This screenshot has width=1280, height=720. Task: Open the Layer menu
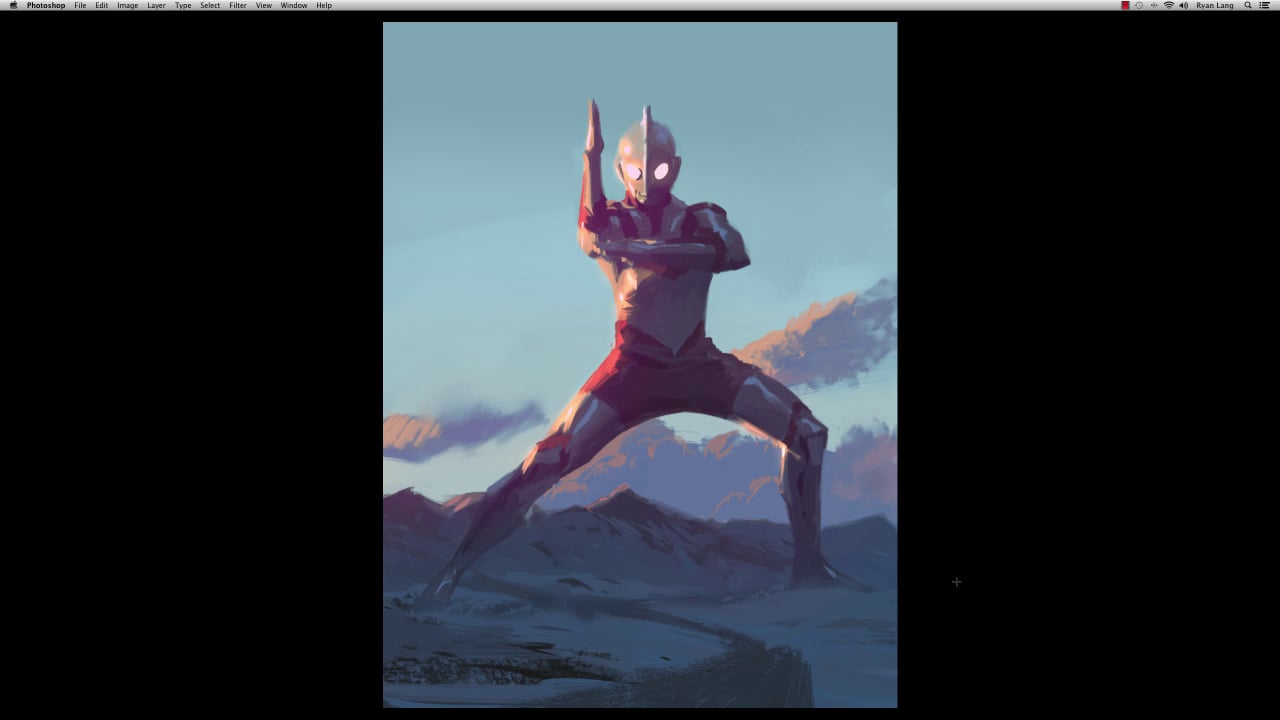(x=157, y=5)
